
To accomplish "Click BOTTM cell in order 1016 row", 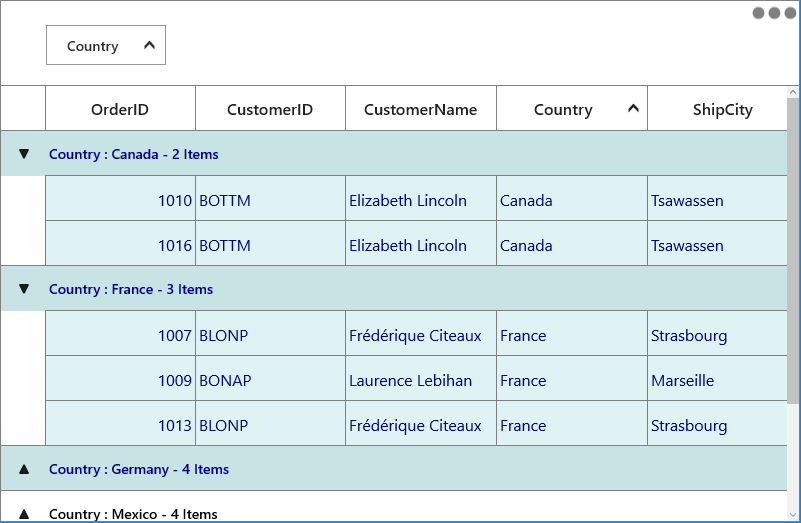I will (x=270, y=244).
